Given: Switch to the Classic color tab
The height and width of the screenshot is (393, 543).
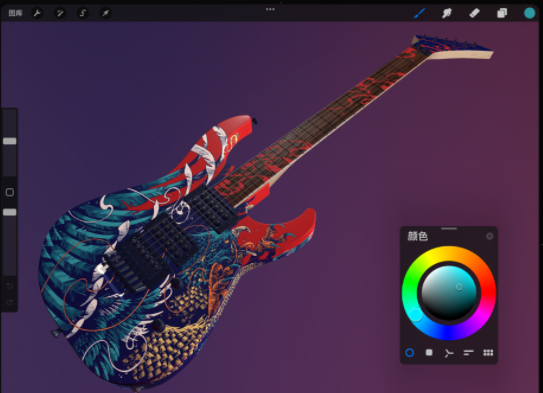Looking at the screenshot, I should (x=429, y=352).
